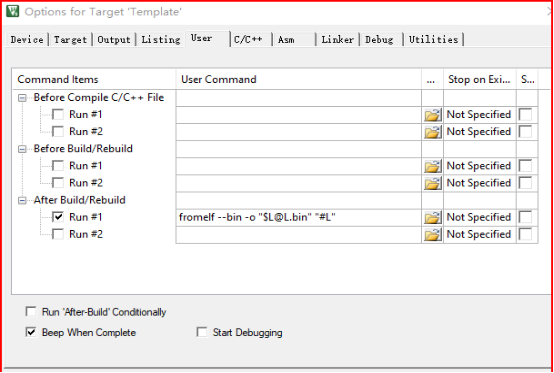Browse folder for Before Compile Run #1
Image resolution: width=554 pixels, height=373 pixels.
pos(432,115)
